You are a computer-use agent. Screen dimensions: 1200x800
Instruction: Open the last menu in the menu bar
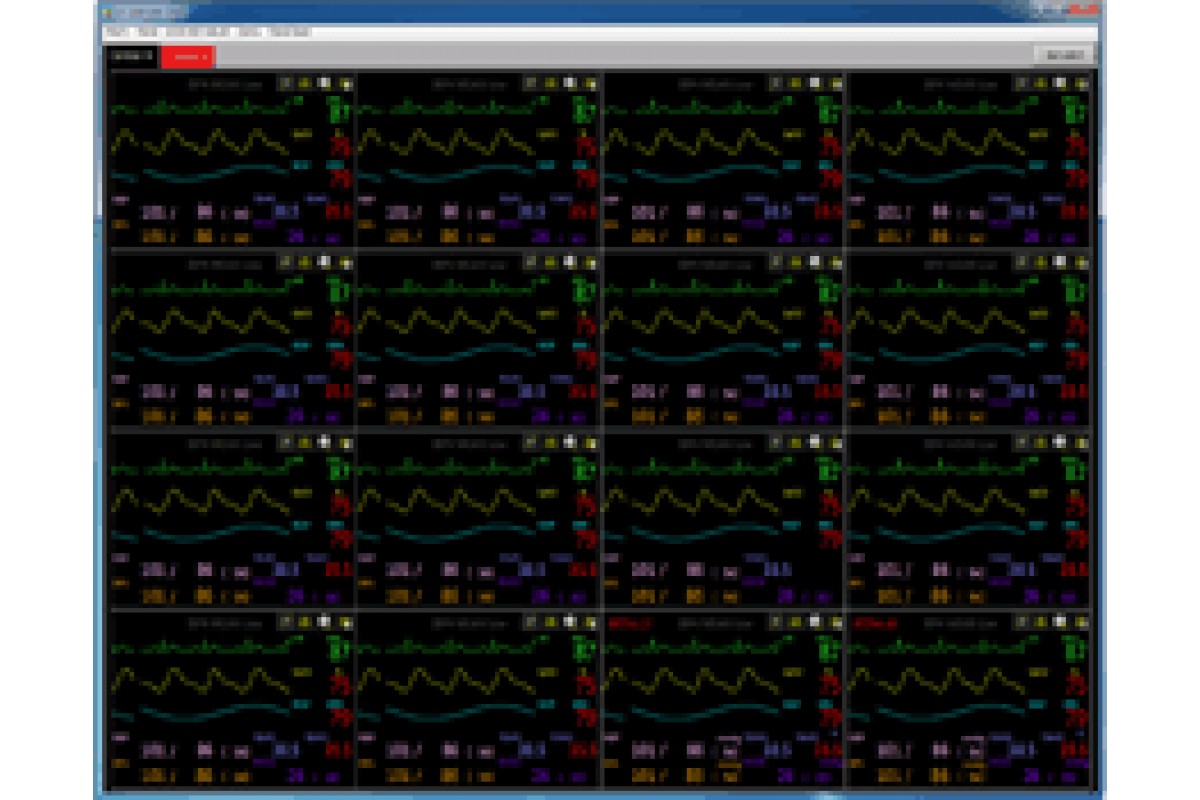(x=290, y=33)
